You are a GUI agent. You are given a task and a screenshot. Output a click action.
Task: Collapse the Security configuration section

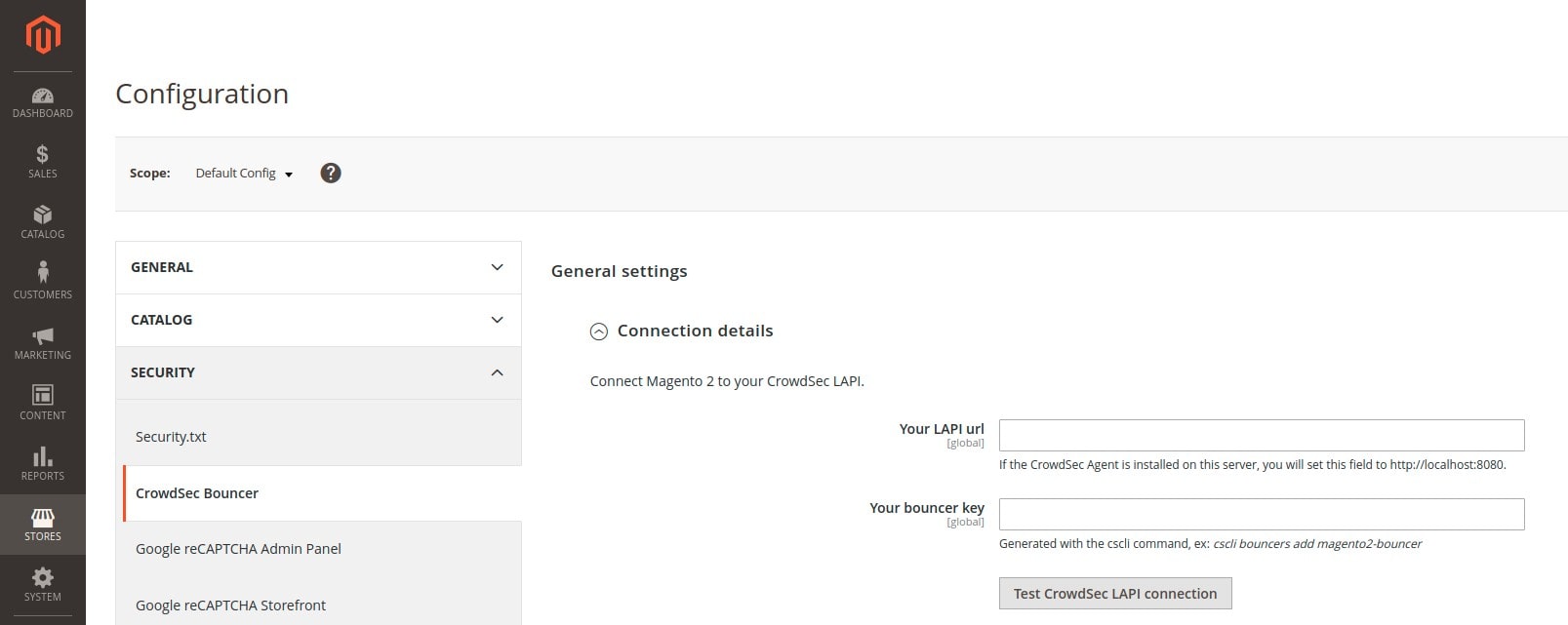pos(318,372)
